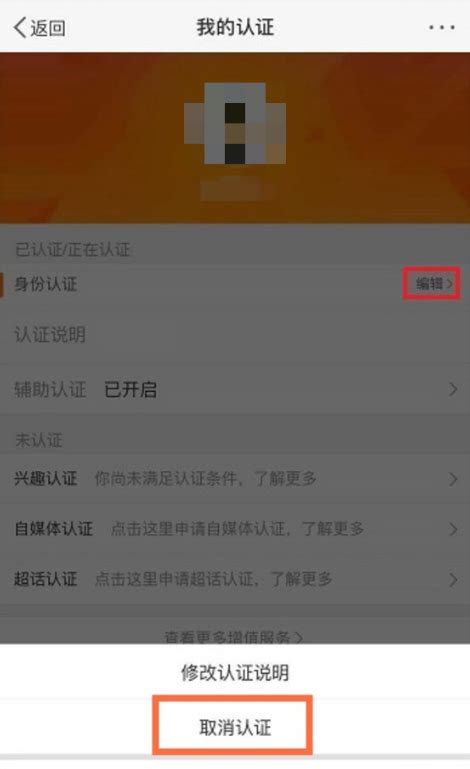Select 修改认证说明 in the bottom sheet
The height and width of the screenshot is (769, 470).
(x=235, y=672)
